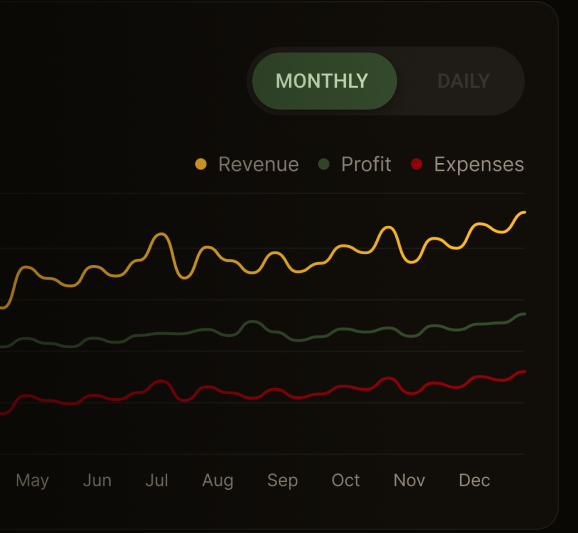Image resolution: width=578 pixels, height=533 pixels.
Task: Switch to the DAILY view
Action: click(x=463, y=81)
